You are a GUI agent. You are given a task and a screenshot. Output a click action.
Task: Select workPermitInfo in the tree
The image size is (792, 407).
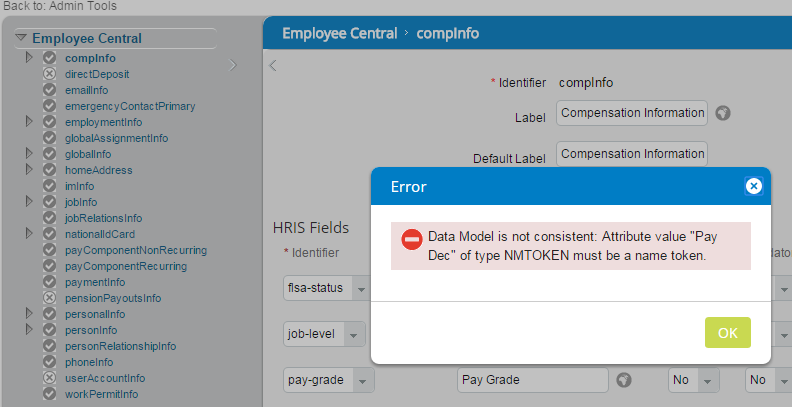102,394
